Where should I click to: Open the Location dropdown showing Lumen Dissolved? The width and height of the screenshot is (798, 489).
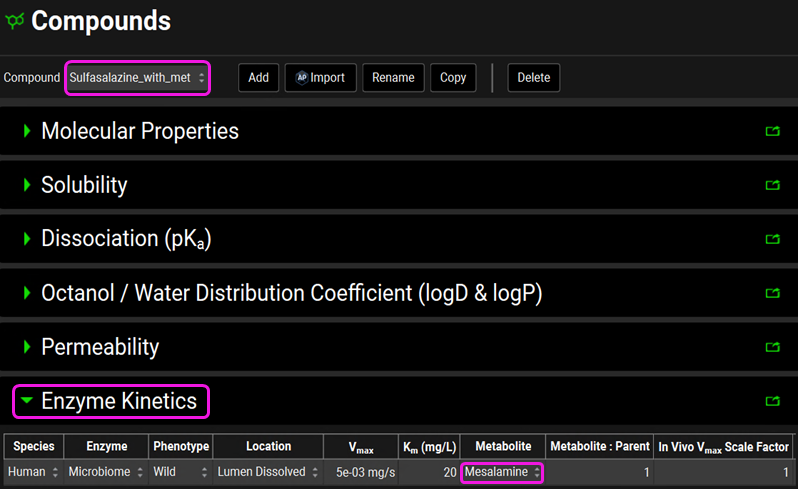pyautogui.click(x=268, y=472)
